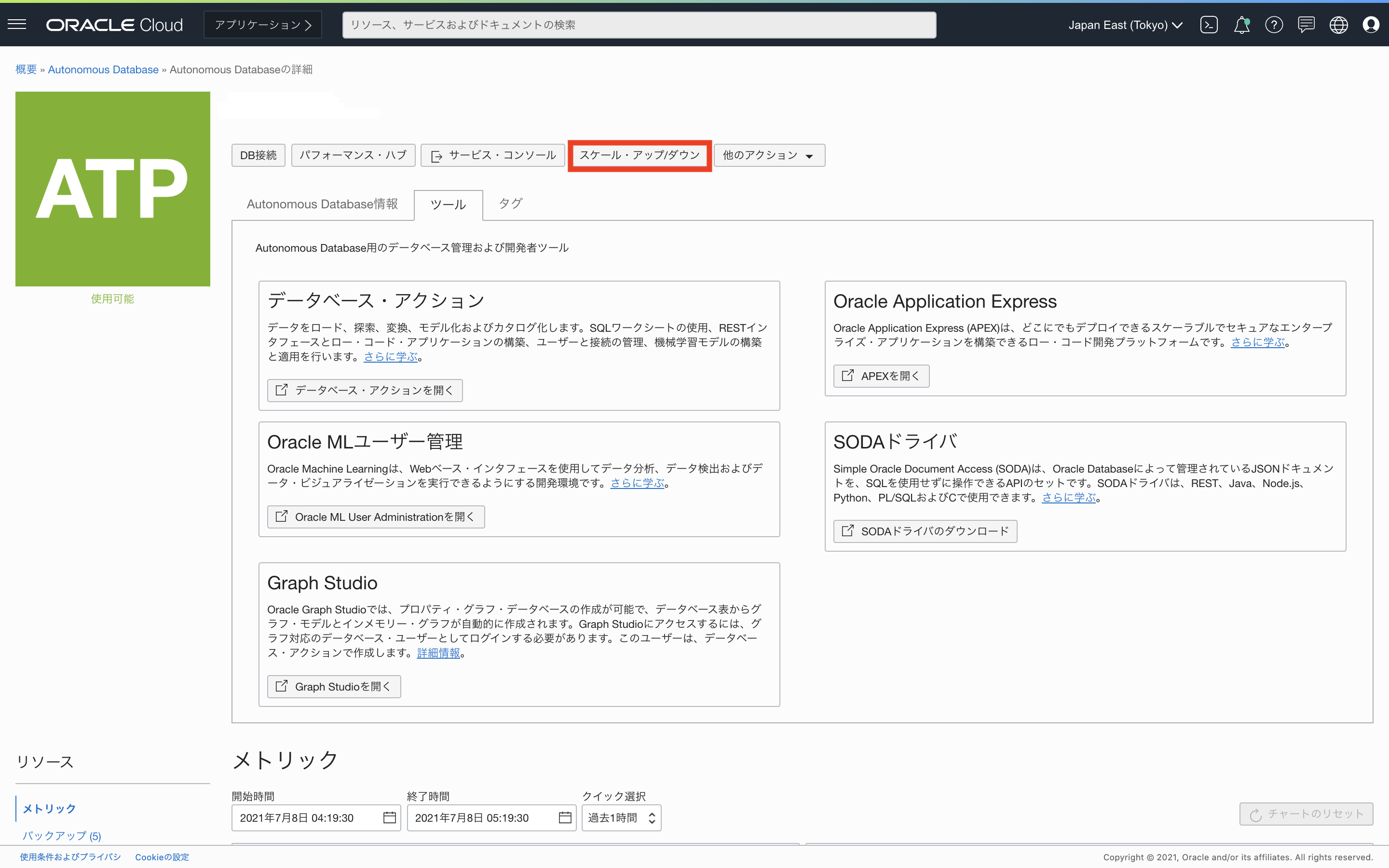Open the クイック選択 過去1時間 combo box
The height and width of the screenshot is (868, 1389).
click(621, 817)
